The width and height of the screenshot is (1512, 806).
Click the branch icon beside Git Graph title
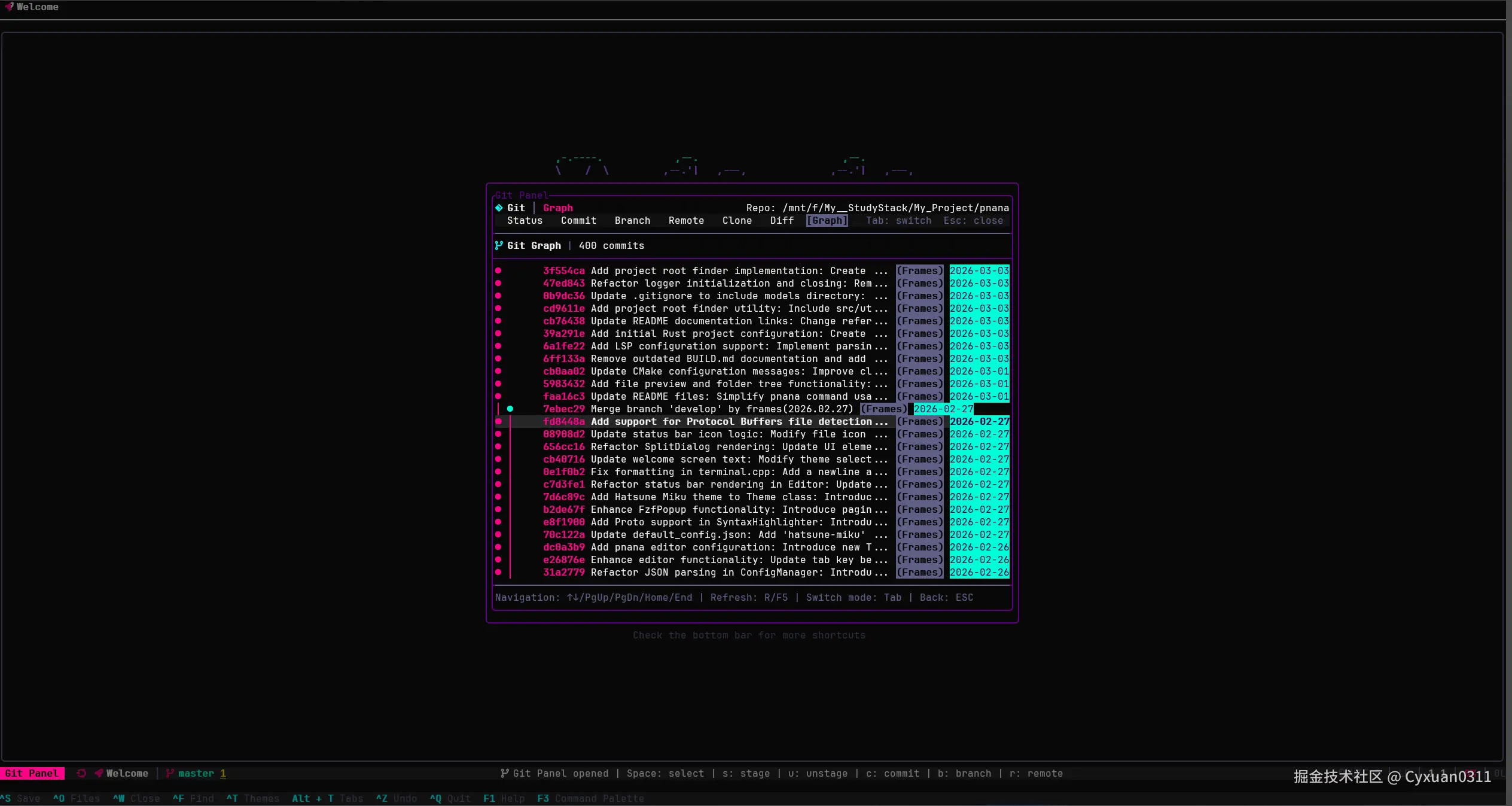pos(499,245)
